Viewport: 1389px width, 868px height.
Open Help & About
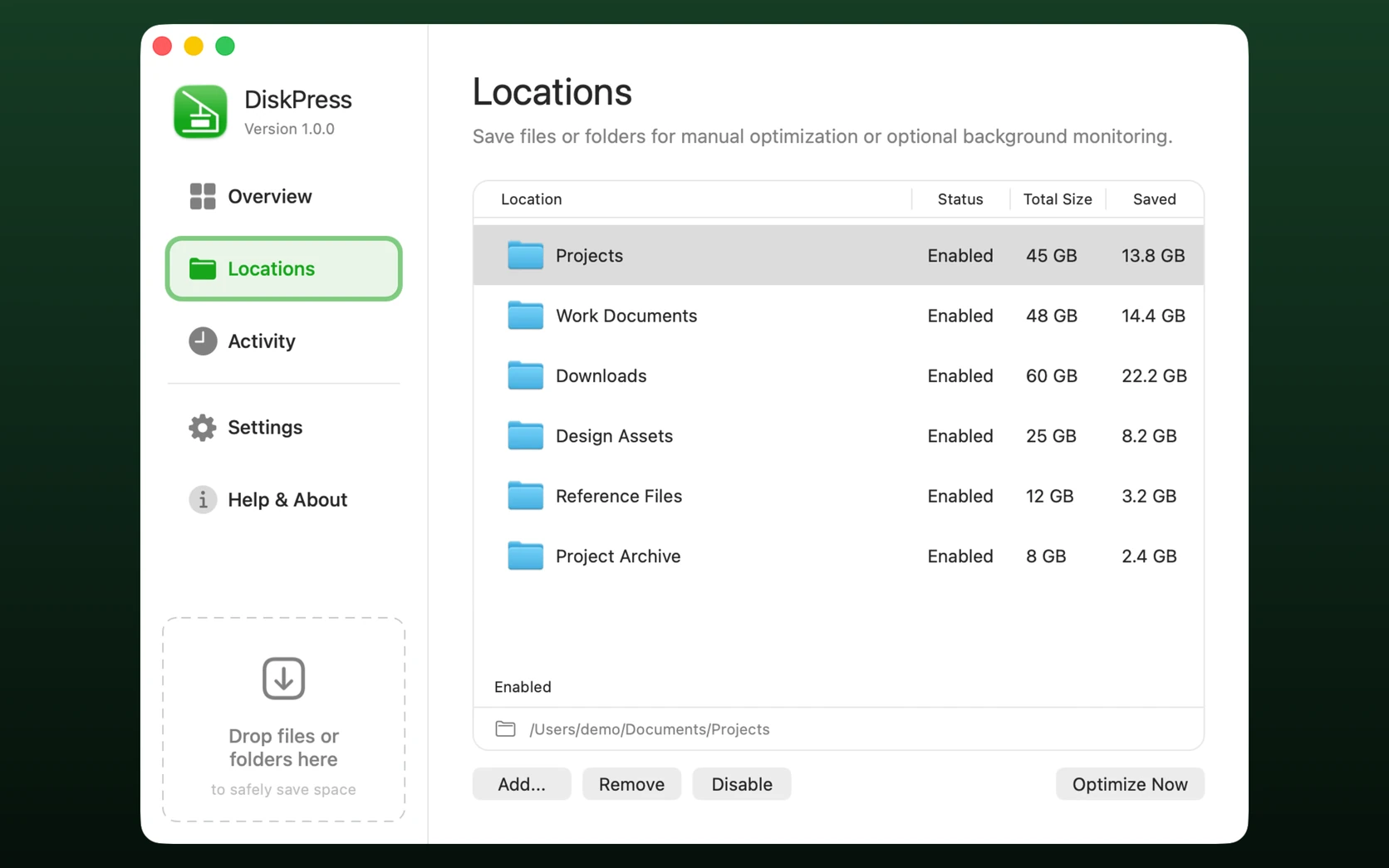pyautogui.click(x=283, y=499)
